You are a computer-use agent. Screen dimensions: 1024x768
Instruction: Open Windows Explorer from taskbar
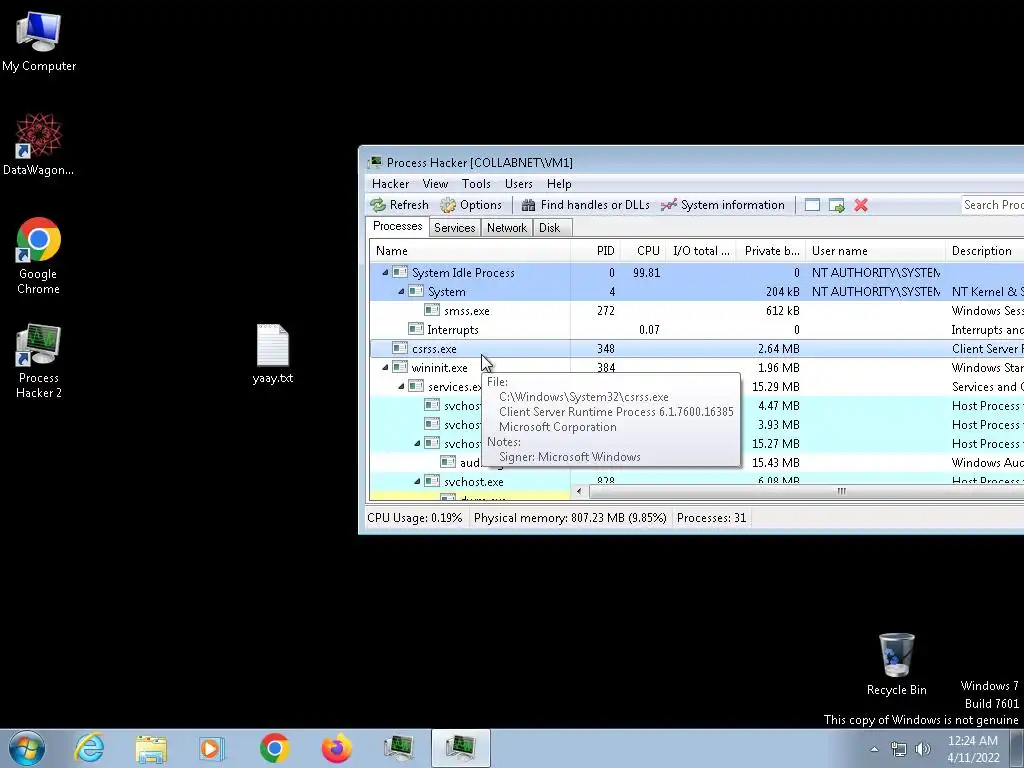151,748
